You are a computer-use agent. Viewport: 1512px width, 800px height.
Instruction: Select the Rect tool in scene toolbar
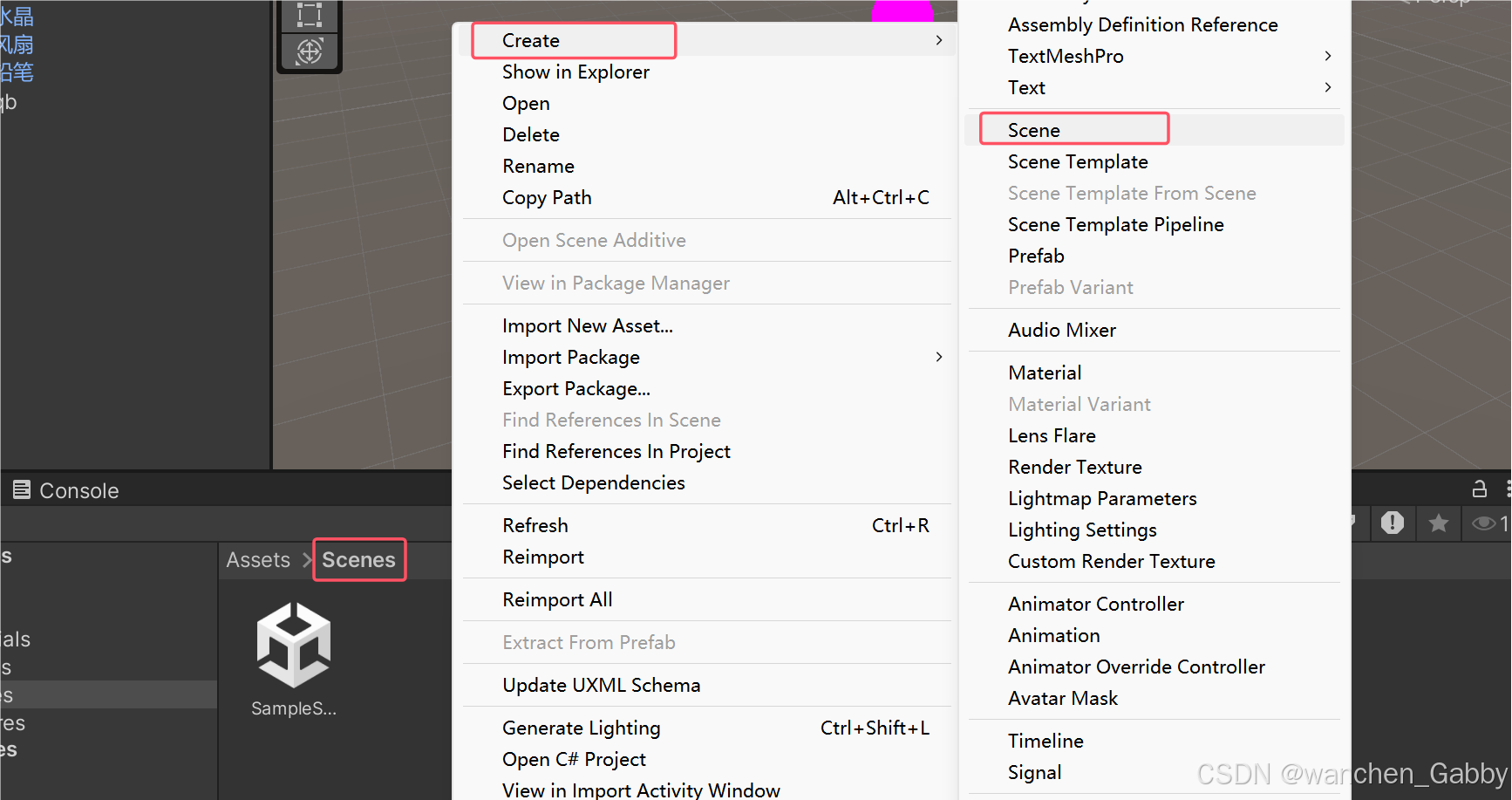point(310,15)
